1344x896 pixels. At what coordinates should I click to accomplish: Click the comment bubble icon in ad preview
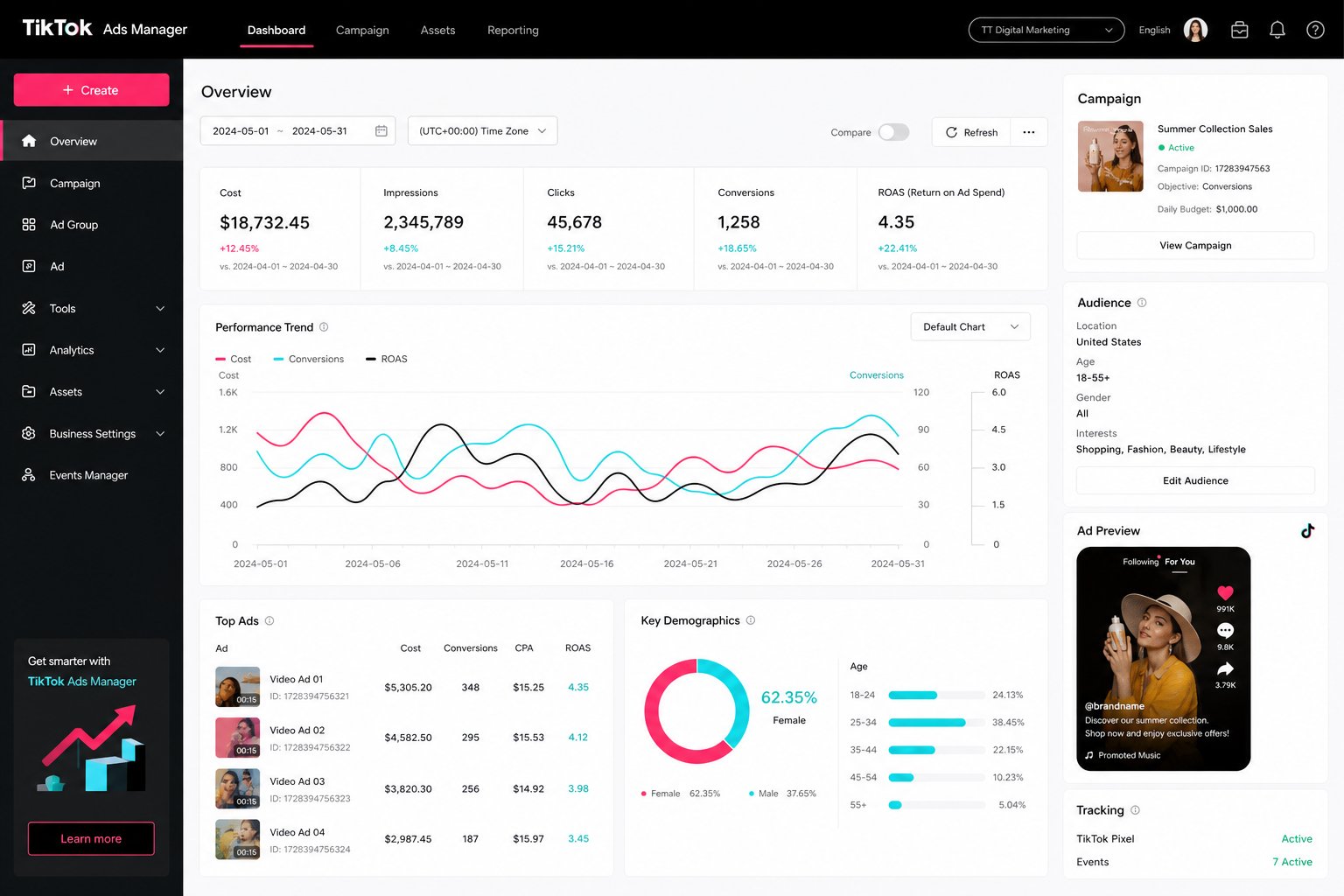pyautogui.click(x=1225, y=631)
